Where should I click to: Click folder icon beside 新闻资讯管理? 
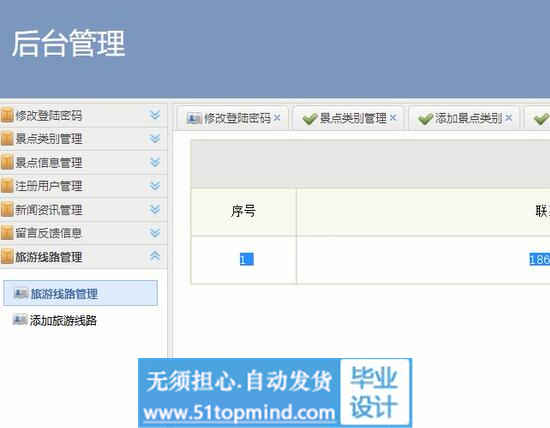click(x=7, y=209)
